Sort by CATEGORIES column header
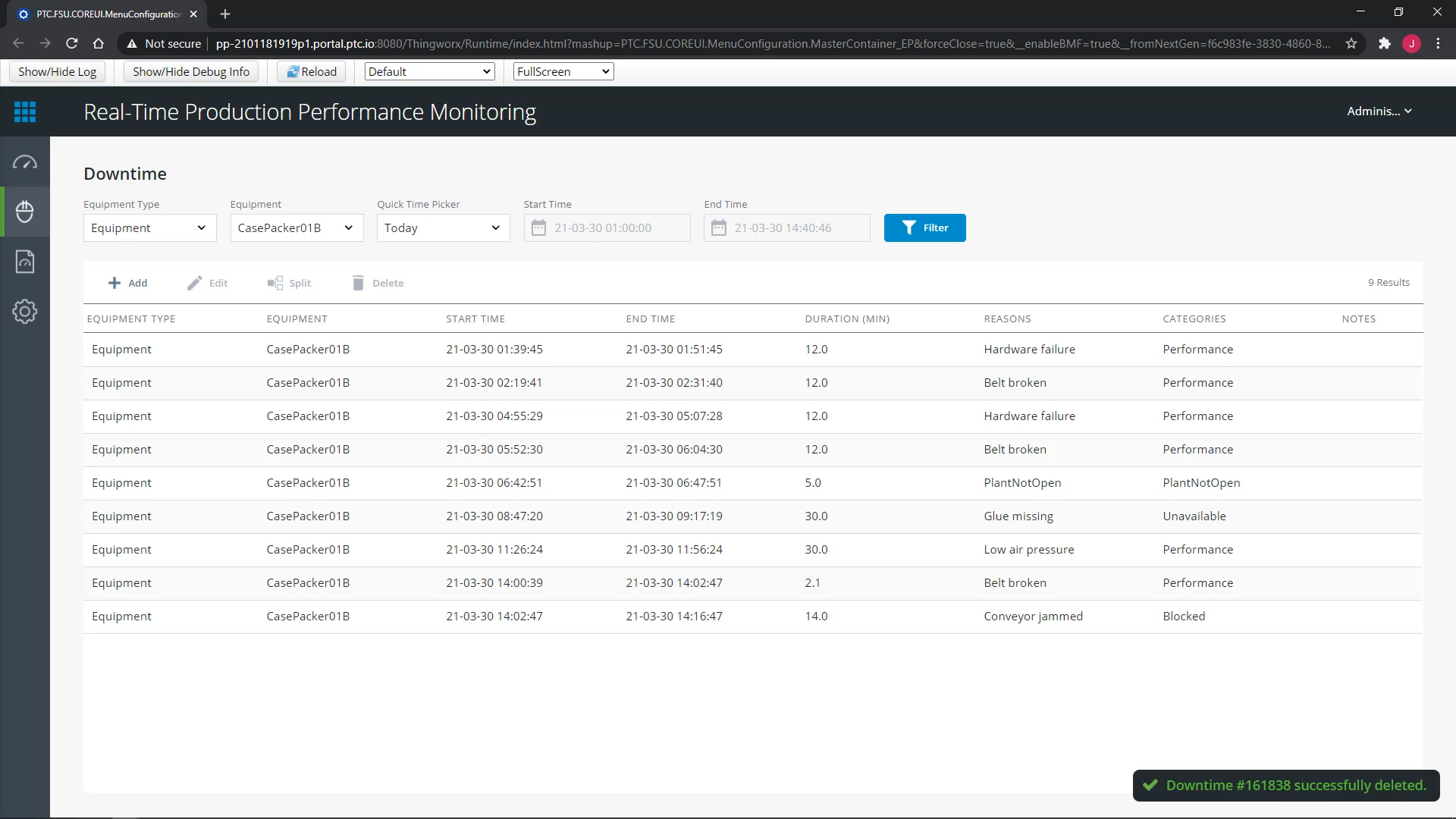Viewport: 1456px width, 819px height. pyautogui.click(x=1194, y=319)
